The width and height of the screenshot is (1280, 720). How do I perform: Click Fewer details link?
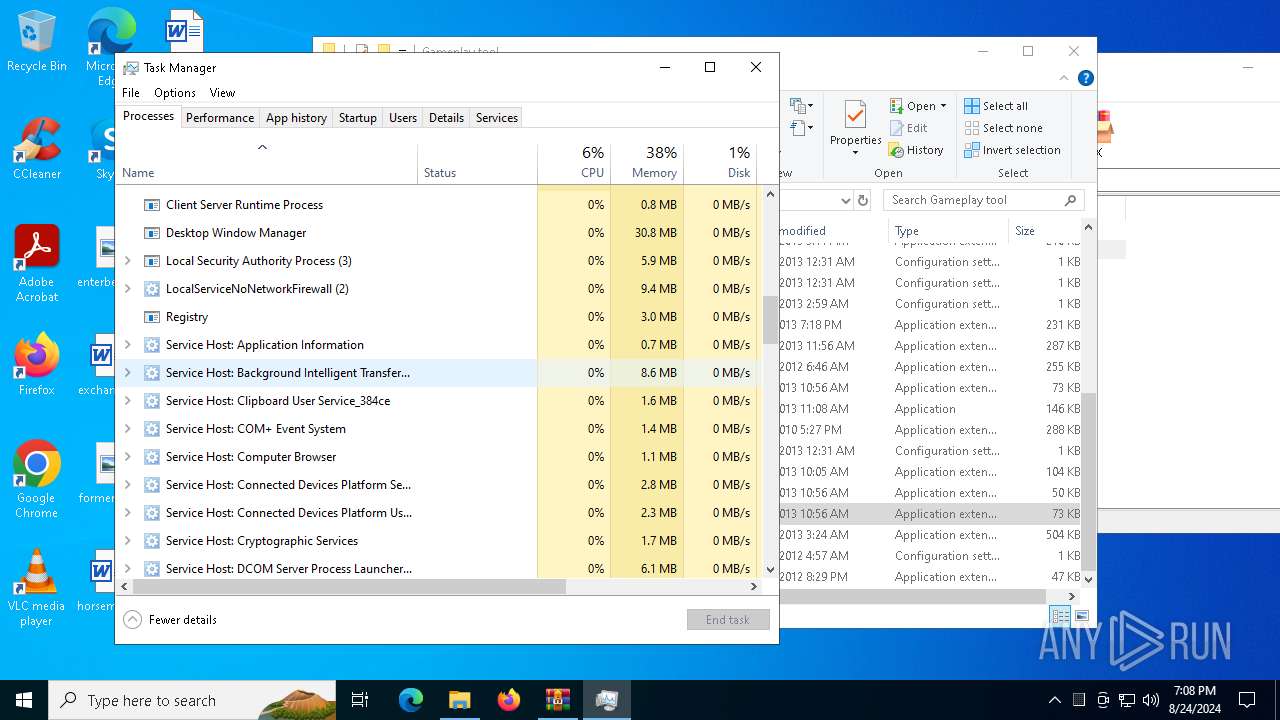click(183, 620)
